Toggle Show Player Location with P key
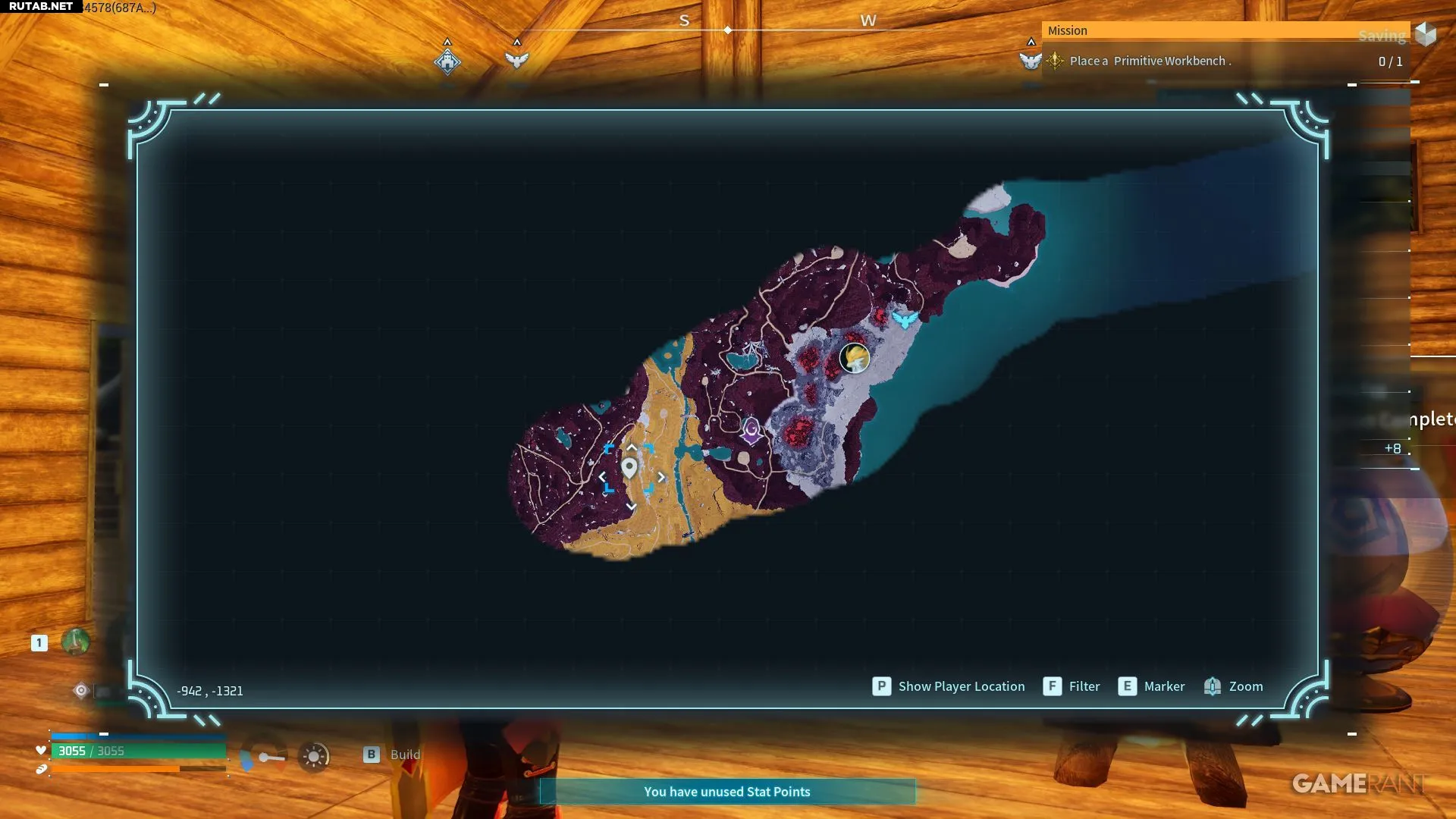This screenshot has width=1456, height=819. pyautogui.click(x=881, y=686)
